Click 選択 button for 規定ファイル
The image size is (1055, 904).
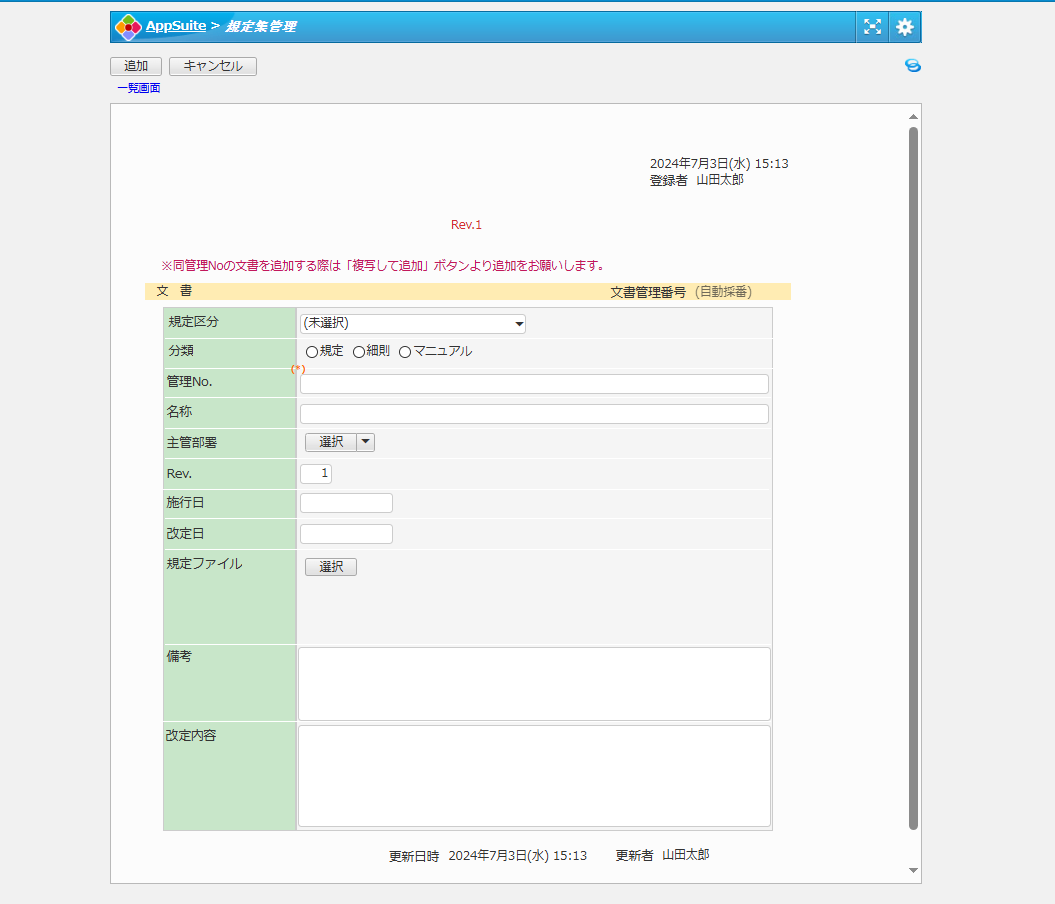(331, 567)
